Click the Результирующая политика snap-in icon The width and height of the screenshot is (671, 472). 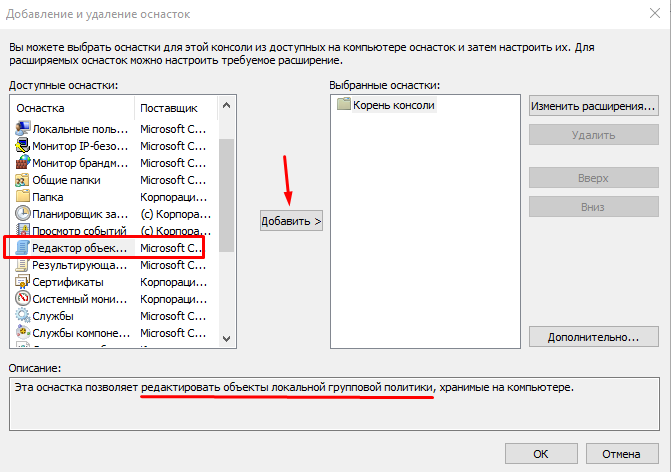pos(22,265)
